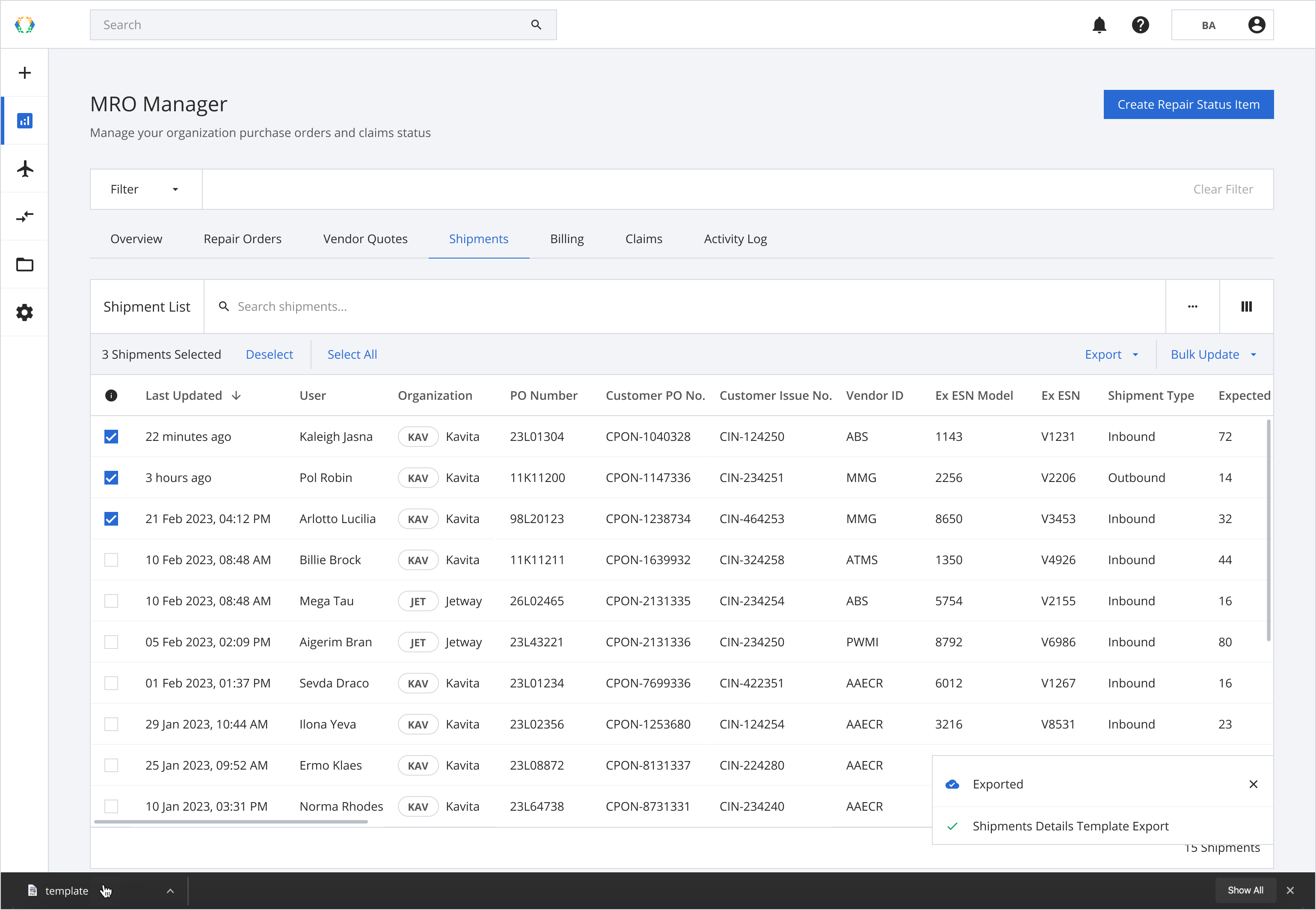This screenshot has height=910, width=1316.
Task: Uncheck the Arlotto Lucilia shipment row
Action: (111, 519)
